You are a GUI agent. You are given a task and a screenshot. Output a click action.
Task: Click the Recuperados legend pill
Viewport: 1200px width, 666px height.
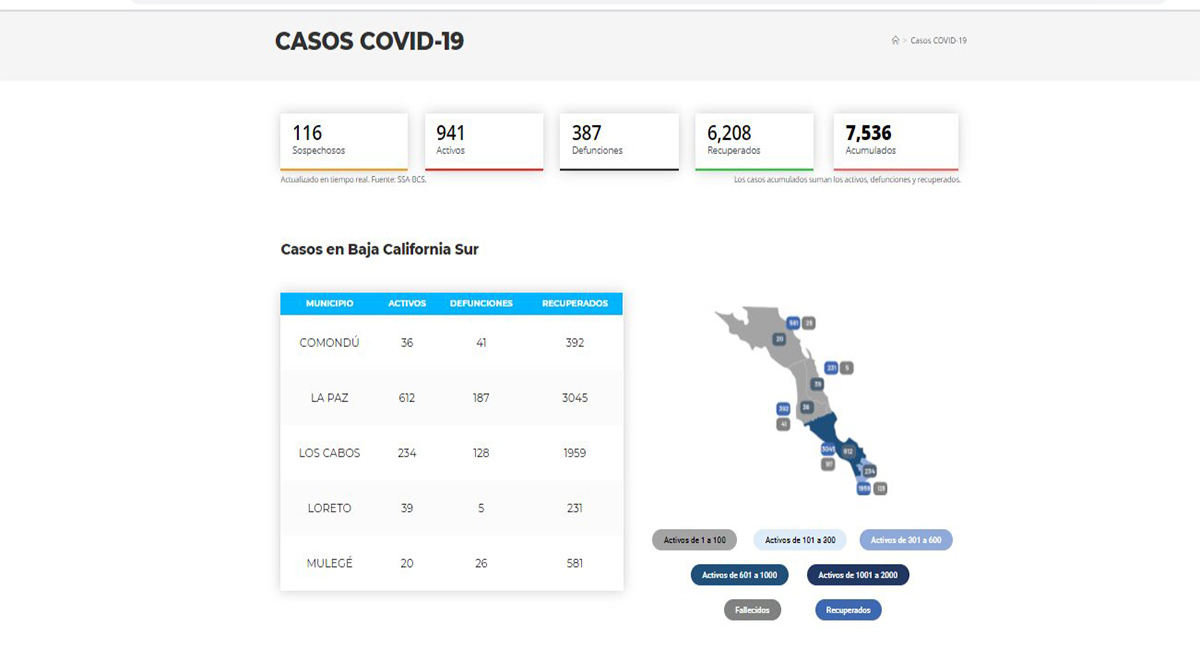(848, 610)
